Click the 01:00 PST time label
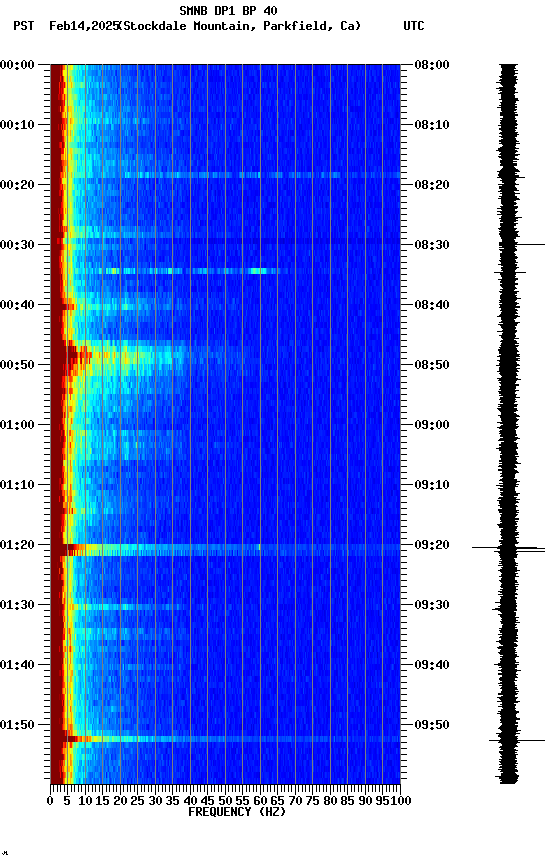 (x=17, y=425)
